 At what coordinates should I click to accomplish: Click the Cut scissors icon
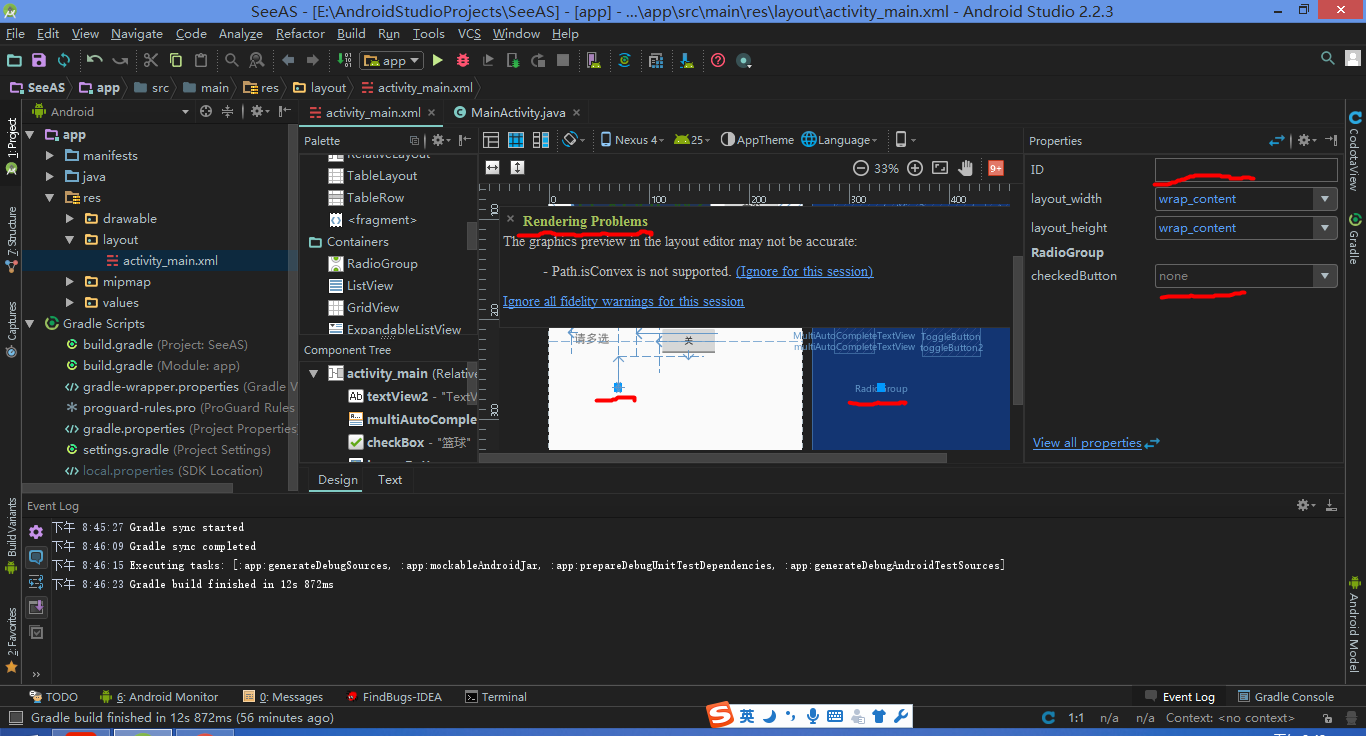pyautogui.click(x=151, y=60)
